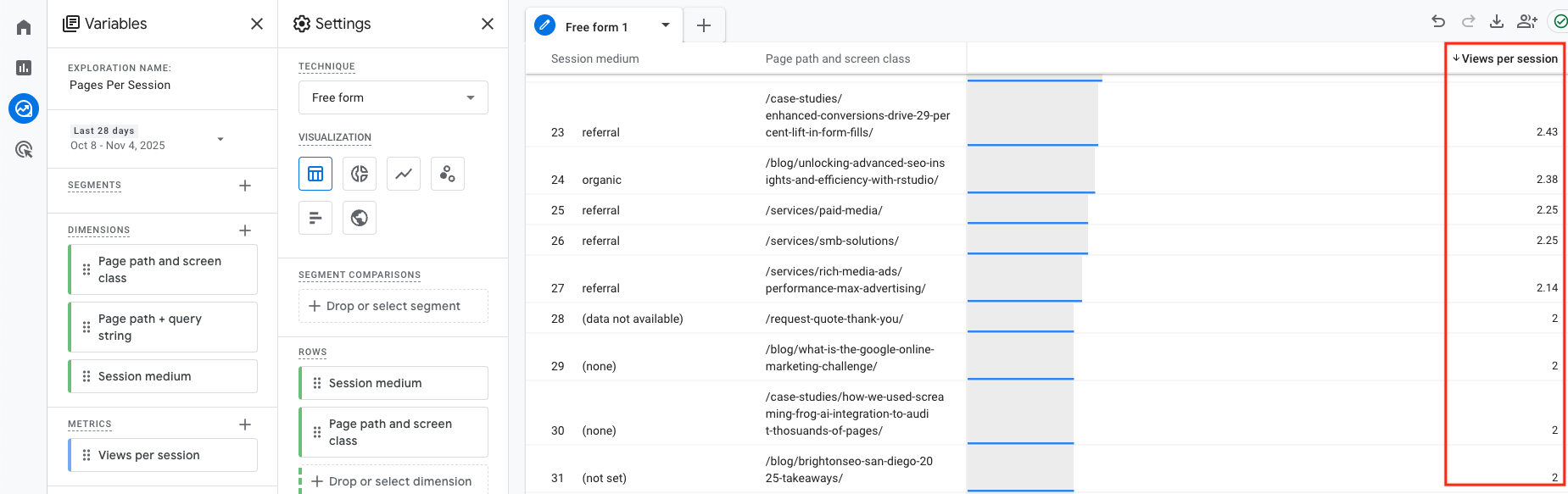This screenshot has width=1568, height=494.
Task: Click /services/paid-media/ page path cell
Action: click(824, 210)
